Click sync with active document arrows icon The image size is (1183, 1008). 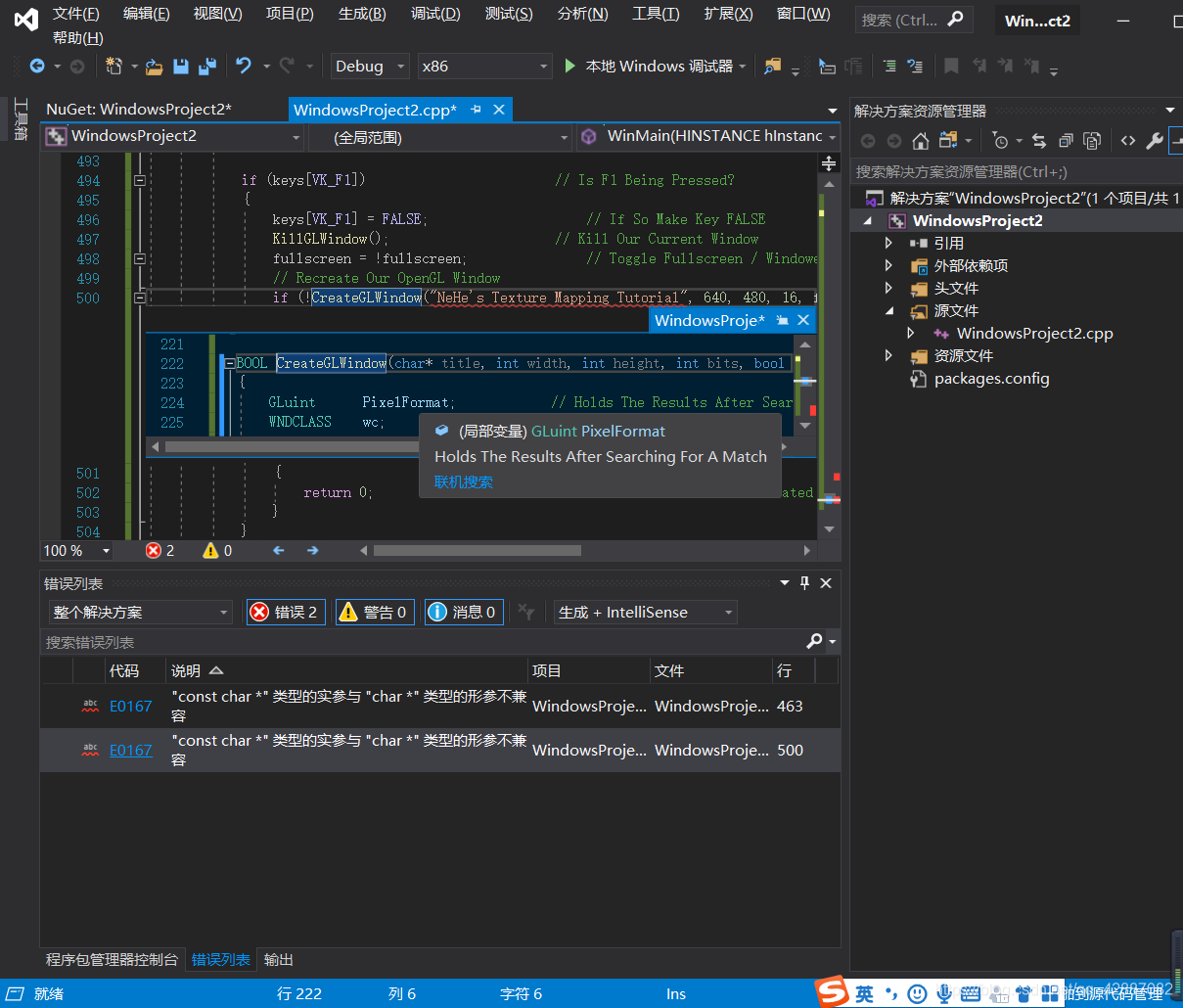coord(1039,141)
